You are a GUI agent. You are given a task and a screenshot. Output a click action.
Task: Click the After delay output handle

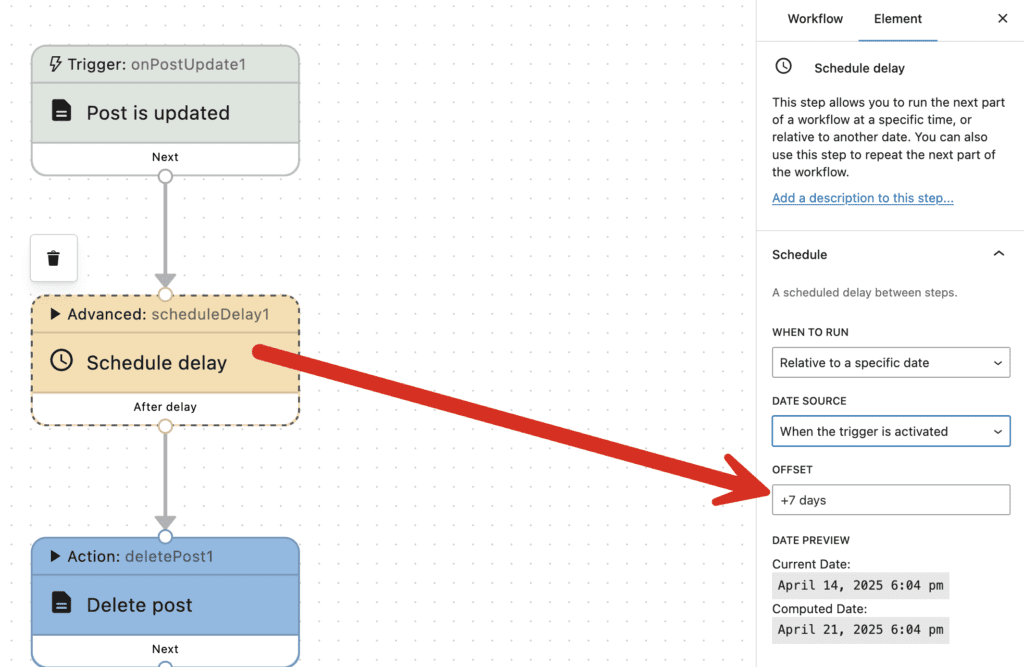165,426
